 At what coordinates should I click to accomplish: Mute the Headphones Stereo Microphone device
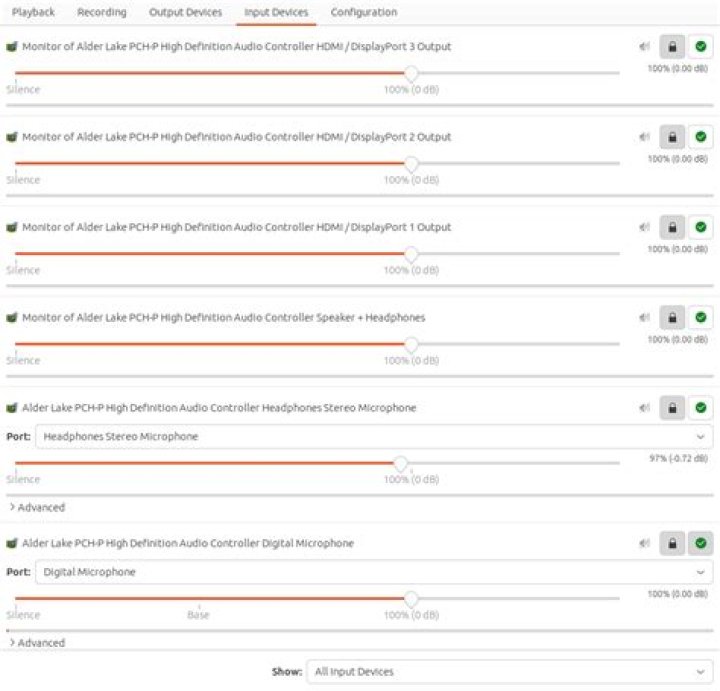click(644, 408)
